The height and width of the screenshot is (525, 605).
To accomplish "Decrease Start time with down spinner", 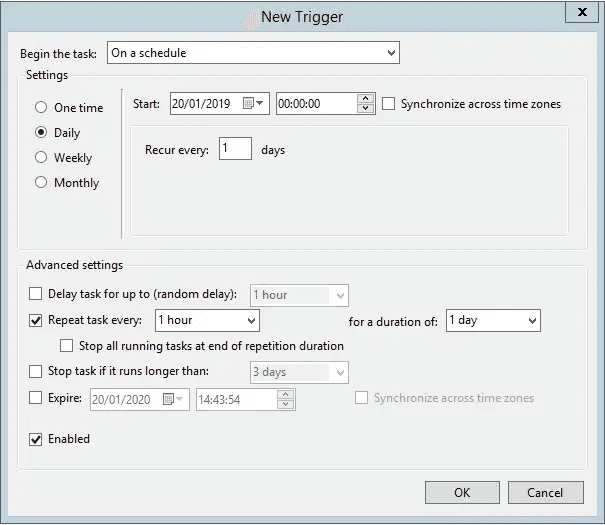I will point(365,108).
